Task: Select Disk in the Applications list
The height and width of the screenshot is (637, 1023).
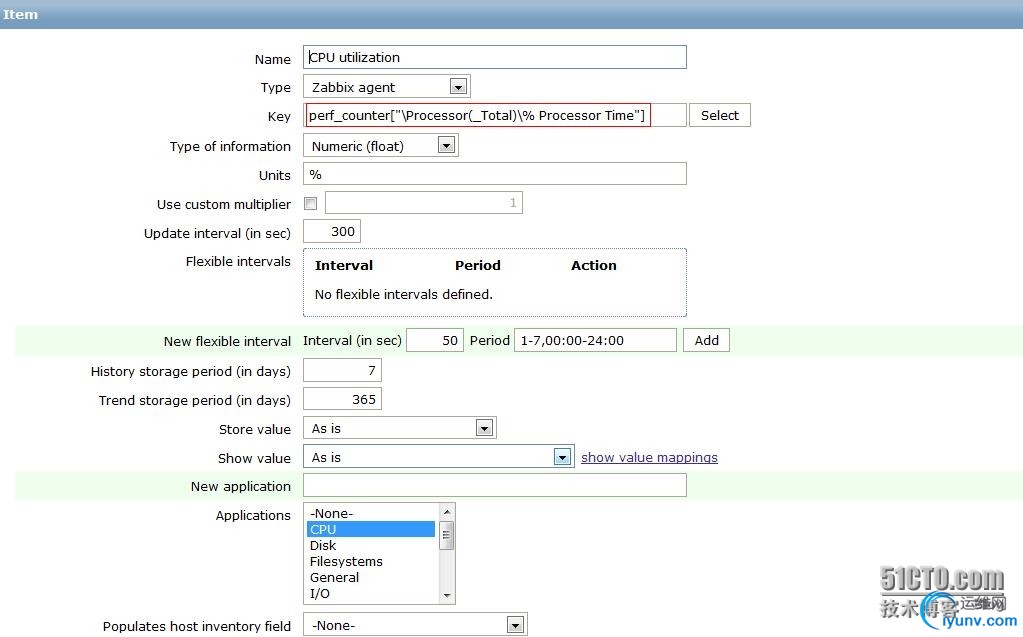Action: [x=371, y=546]
